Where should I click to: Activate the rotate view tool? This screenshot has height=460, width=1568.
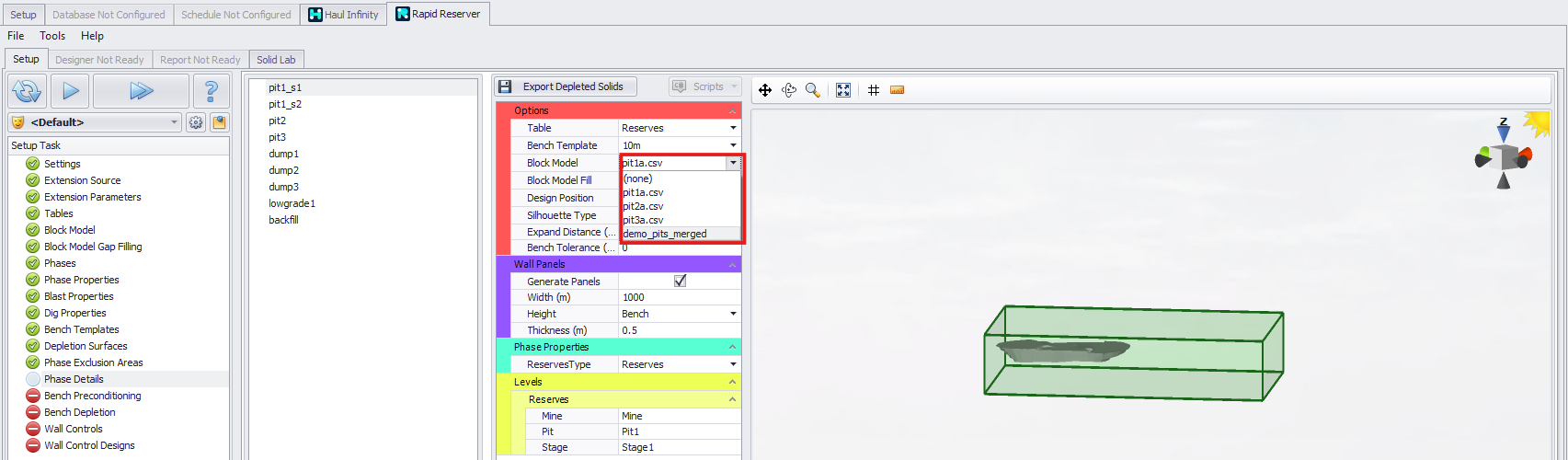click(789, 90)
